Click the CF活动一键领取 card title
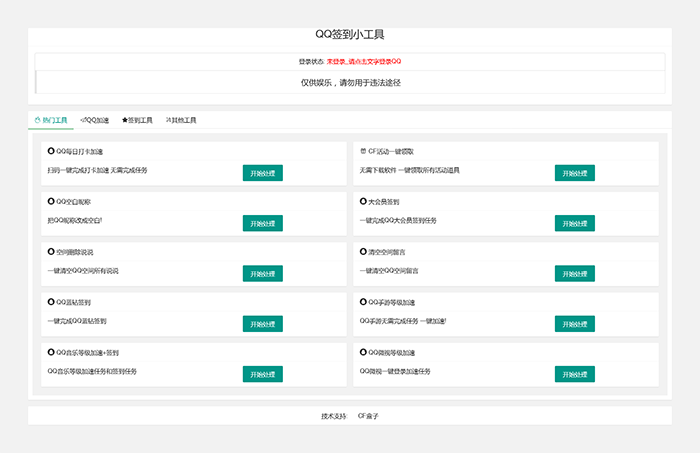Image resolution: width=700 pixels, height=453 pixels. point(391,152)
